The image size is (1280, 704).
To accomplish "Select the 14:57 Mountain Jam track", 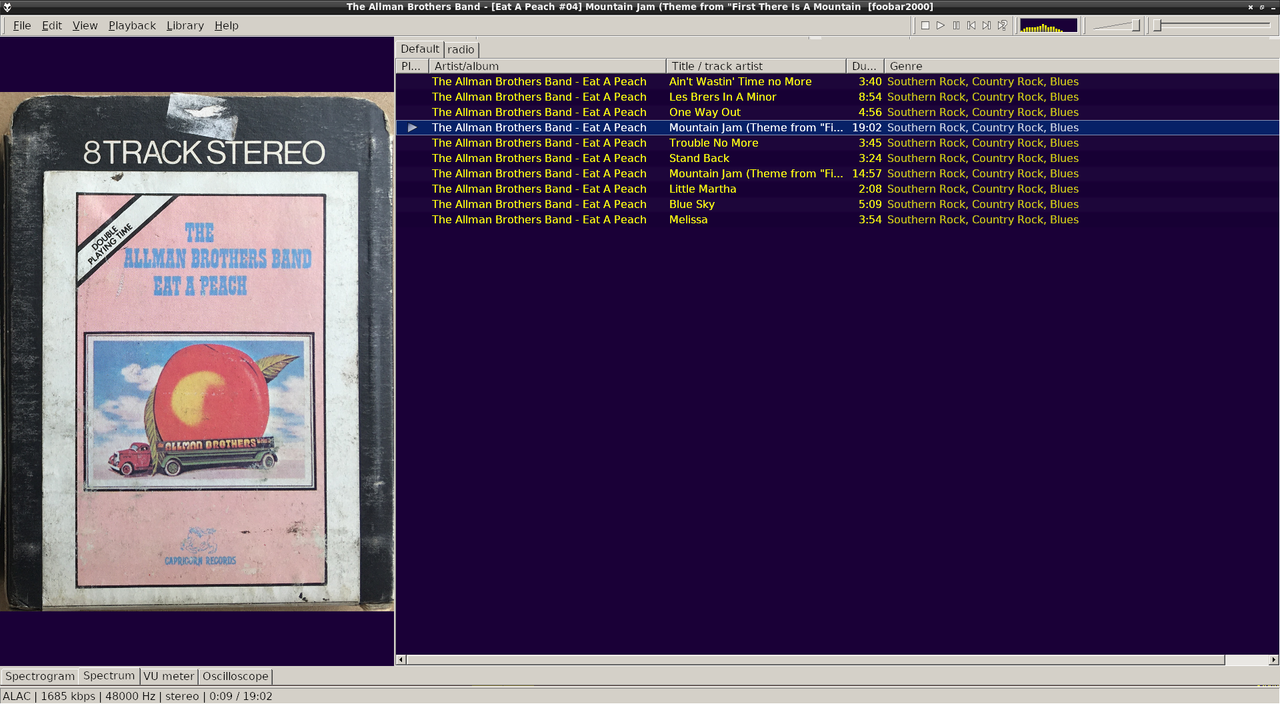I will pyautogui.click(x=837, y=174).
